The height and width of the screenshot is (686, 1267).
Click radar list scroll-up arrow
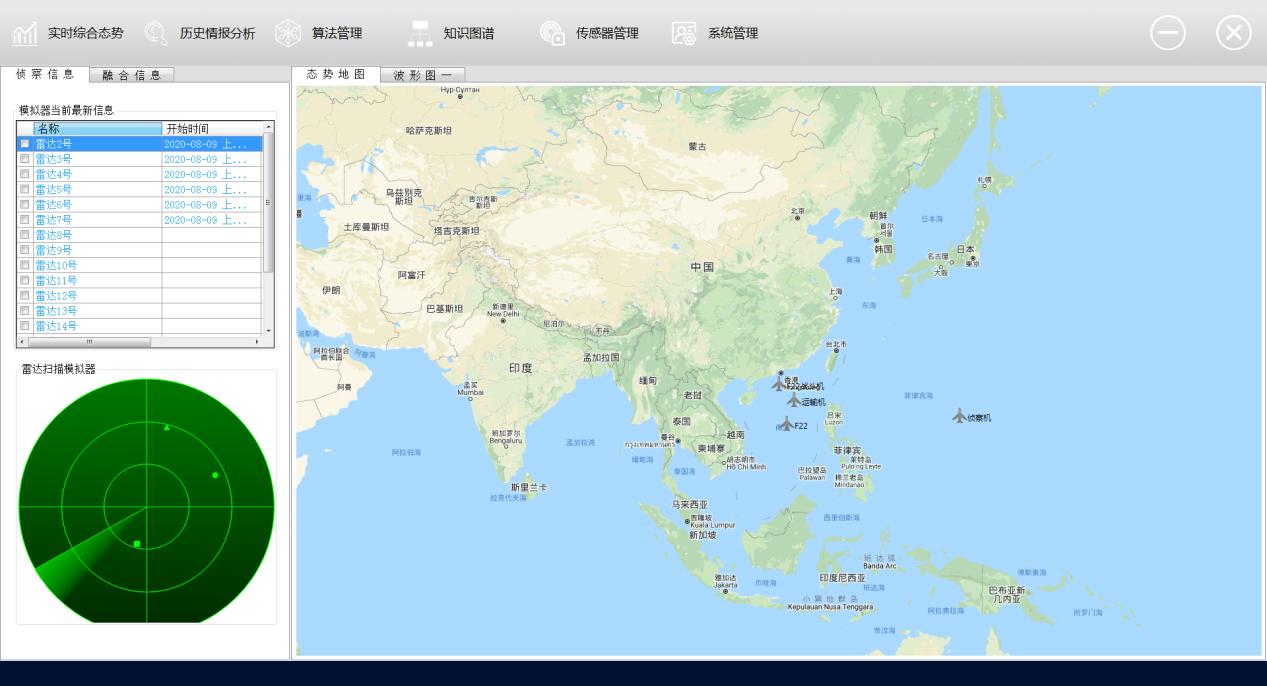(x=268, y=127)
